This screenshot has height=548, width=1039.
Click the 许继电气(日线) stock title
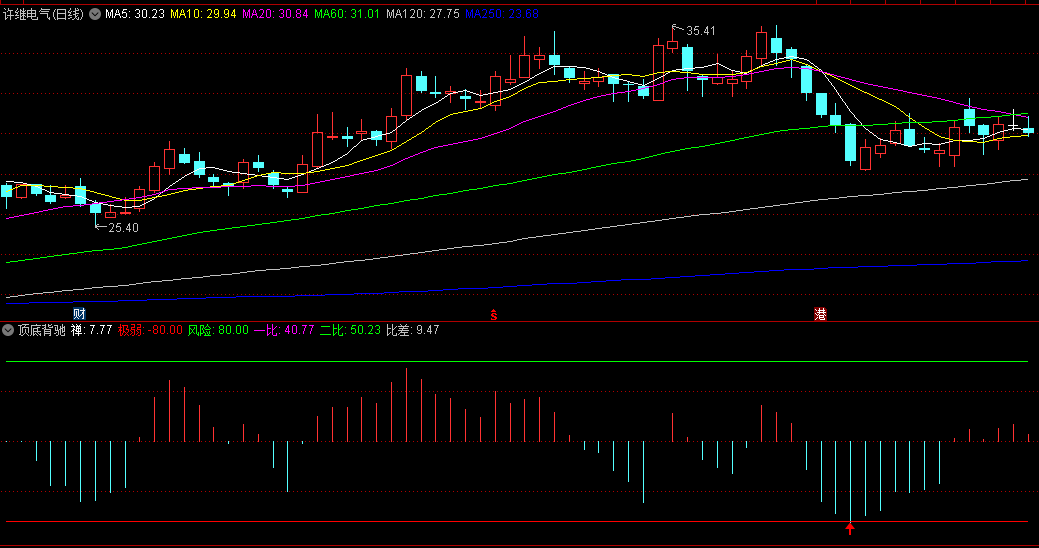pyautogui.click(x=43, y=14)
